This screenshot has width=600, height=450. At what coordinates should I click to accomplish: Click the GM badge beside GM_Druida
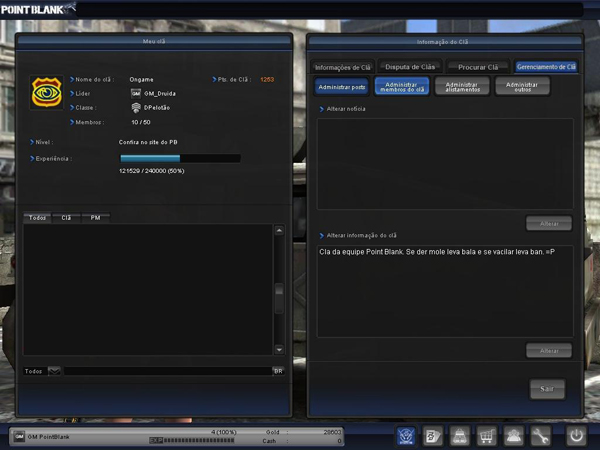coord(136,93)
